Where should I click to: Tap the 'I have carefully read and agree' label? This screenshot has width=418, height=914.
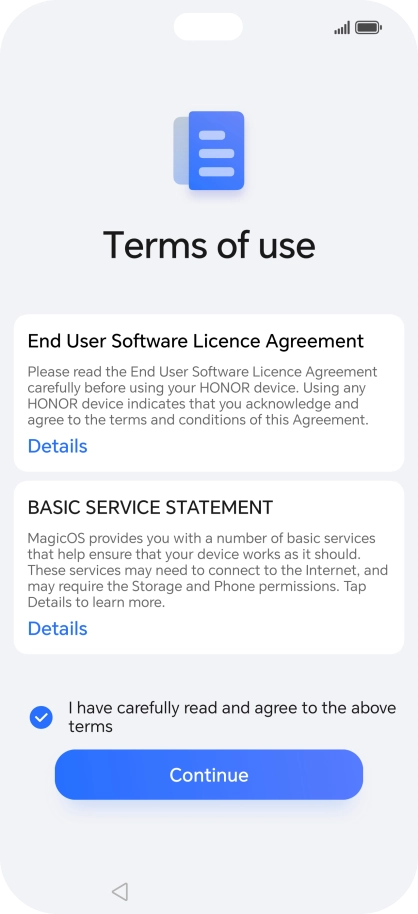(232, 717)
